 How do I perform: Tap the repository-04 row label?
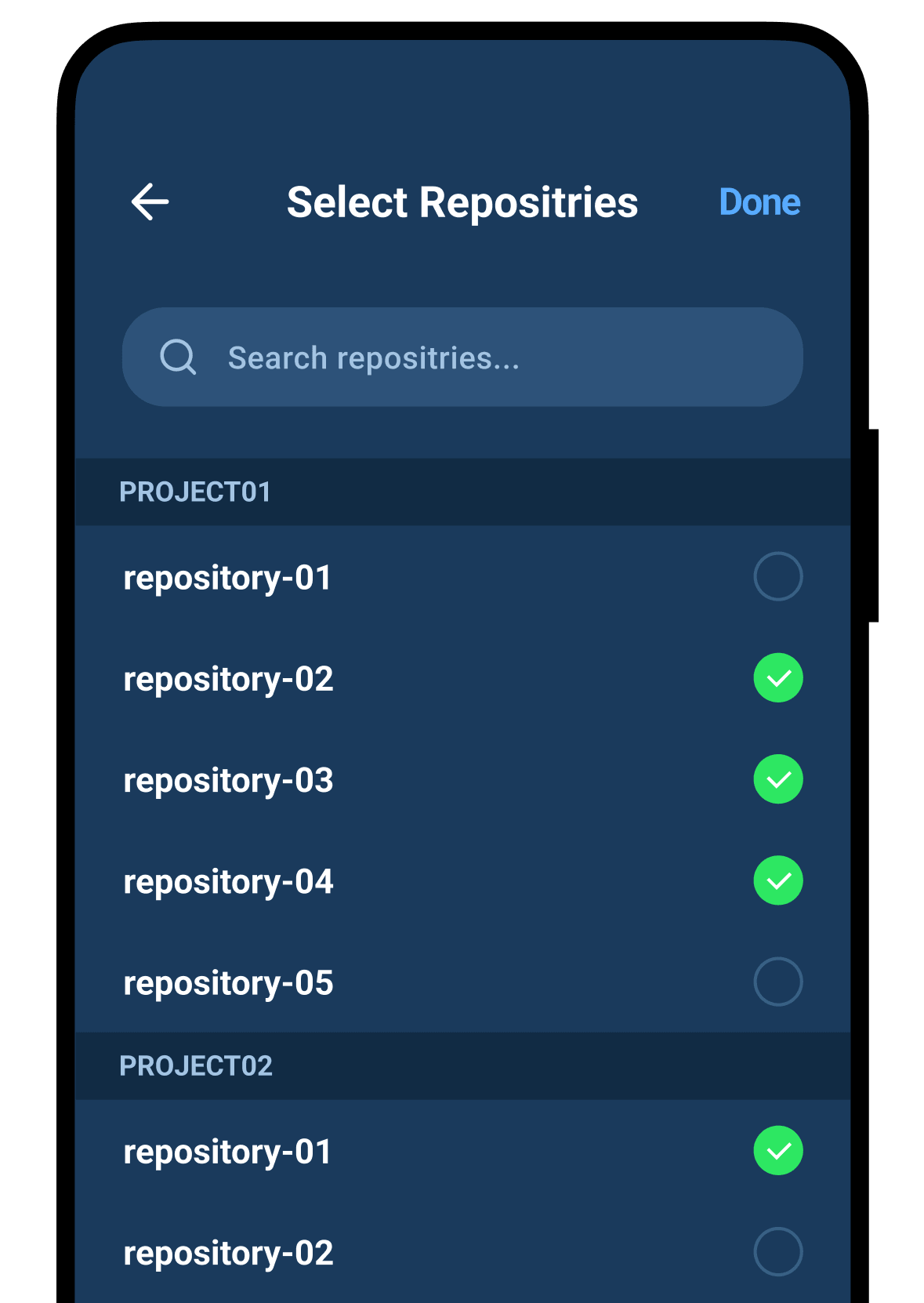click(x=228, y=882)
